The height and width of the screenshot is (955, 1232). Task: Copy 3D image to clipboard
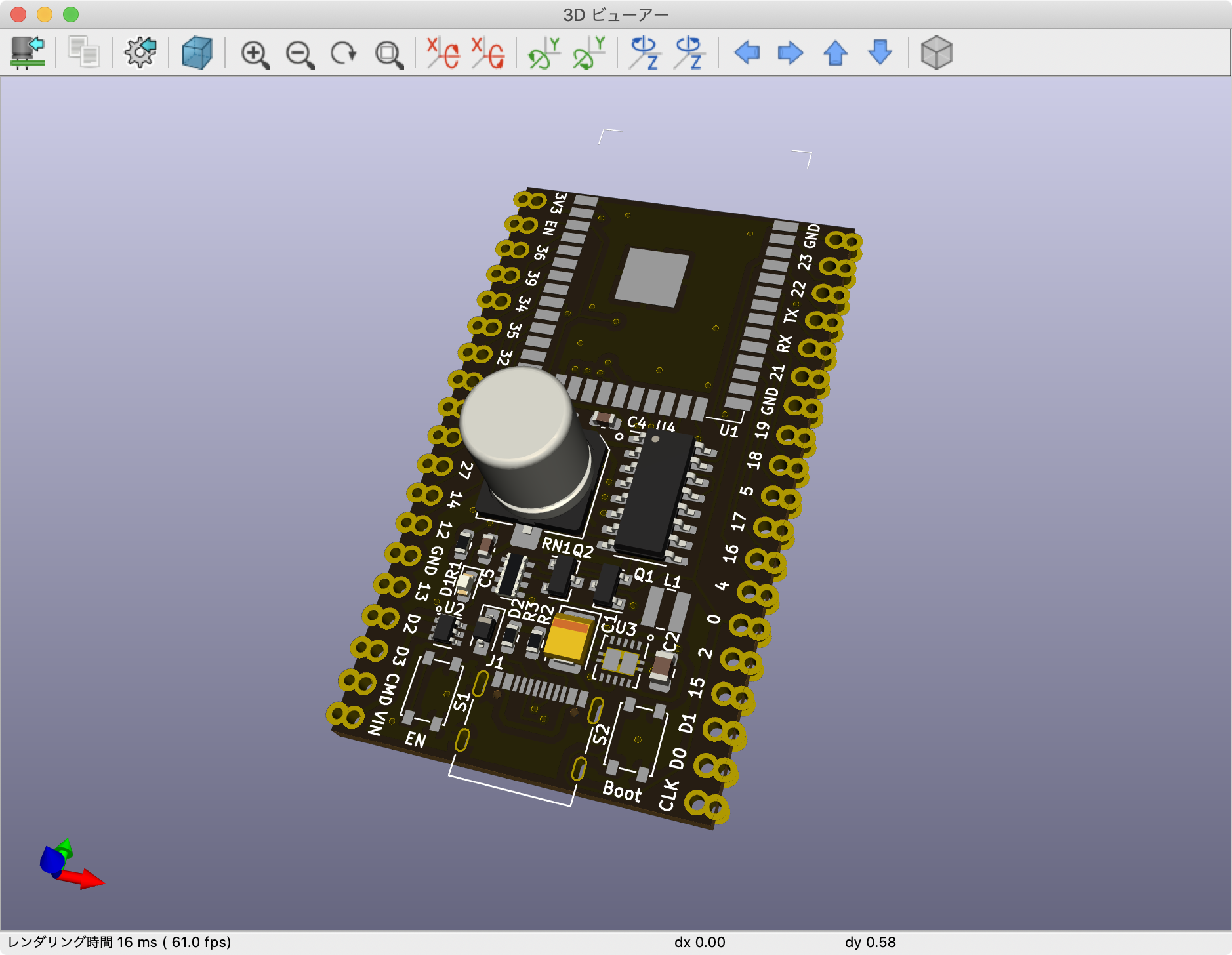point(84,52)
